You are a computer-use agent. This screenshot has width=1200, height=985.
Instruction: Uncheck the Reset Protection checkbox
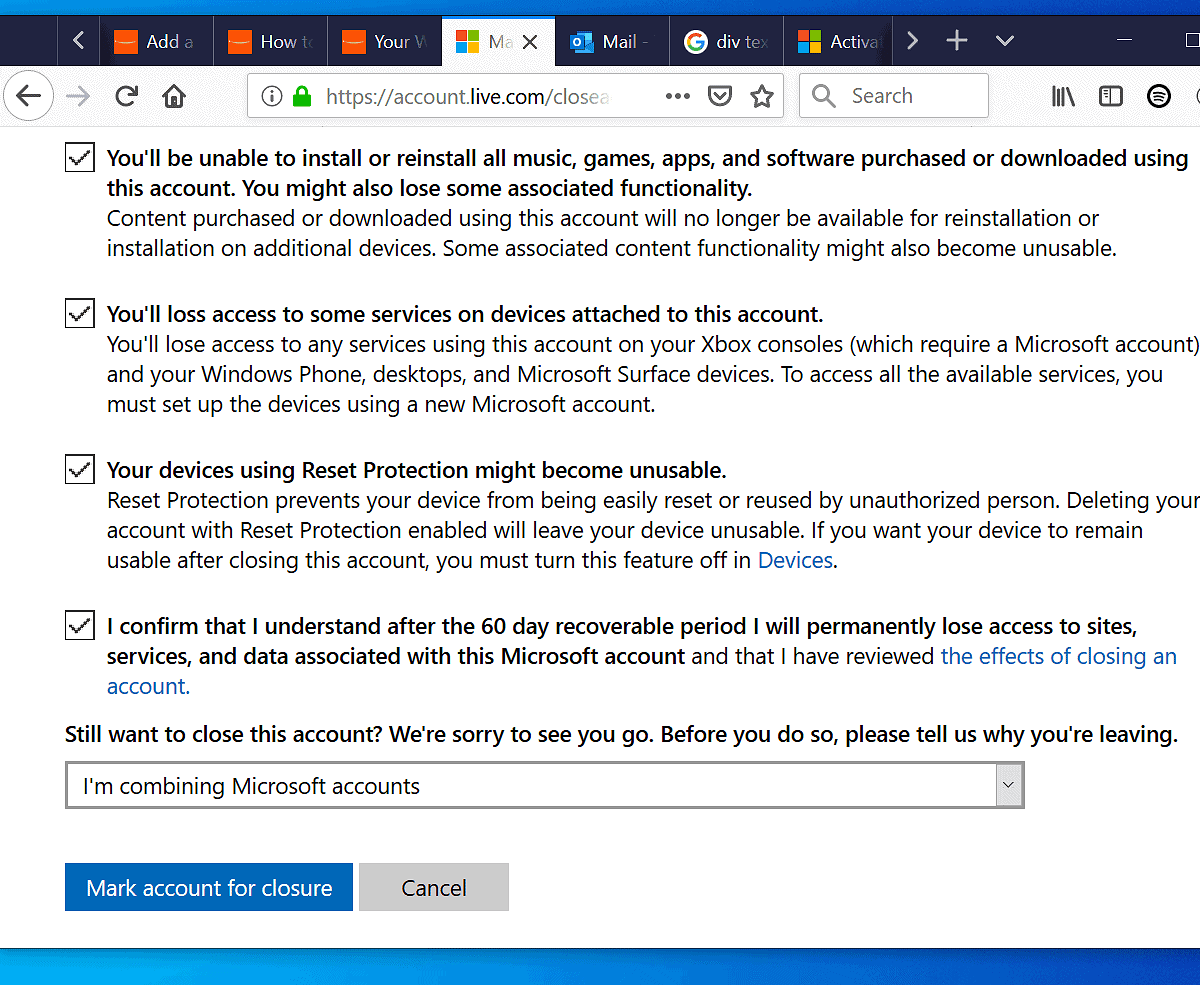[x=80, y=469]
